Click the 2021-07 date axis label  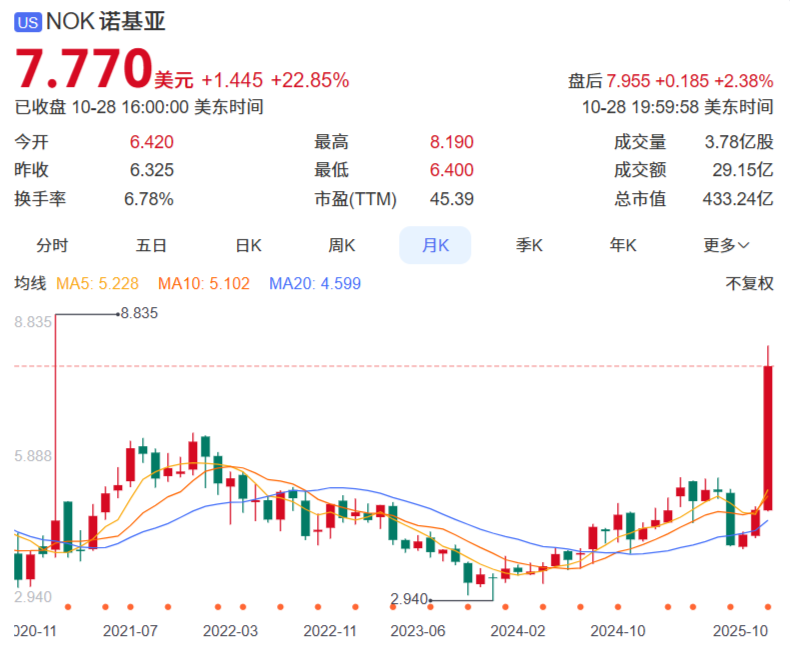[130, 631]
